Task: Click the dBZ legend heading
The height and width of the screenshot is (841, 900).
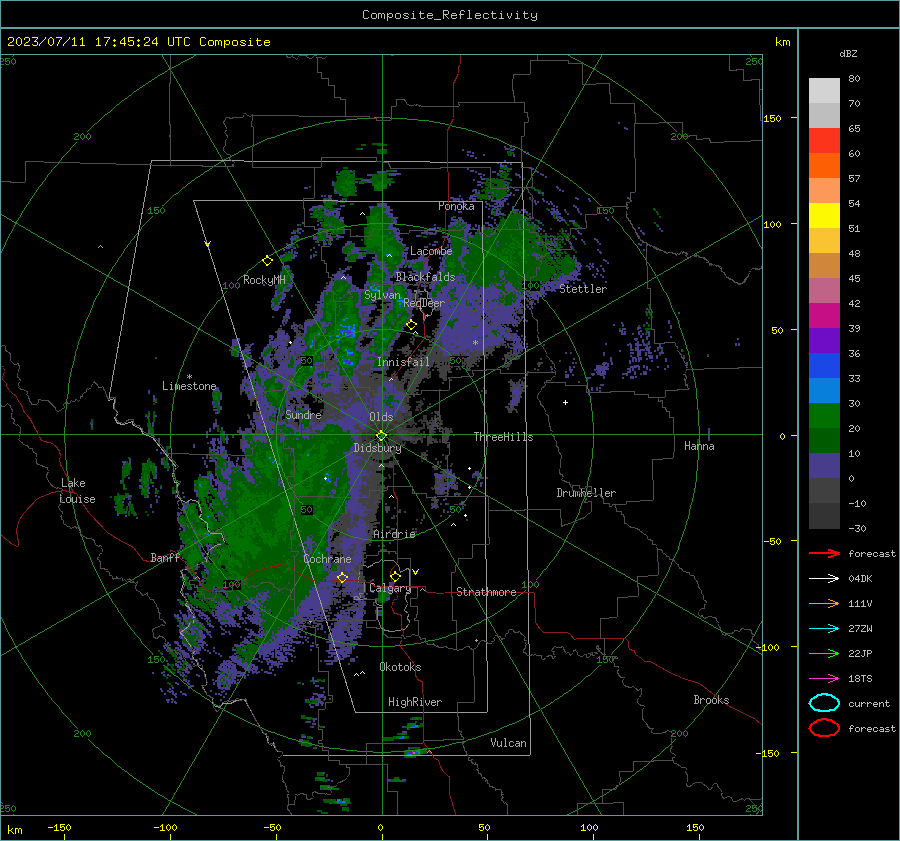Action: click(848, 53)
